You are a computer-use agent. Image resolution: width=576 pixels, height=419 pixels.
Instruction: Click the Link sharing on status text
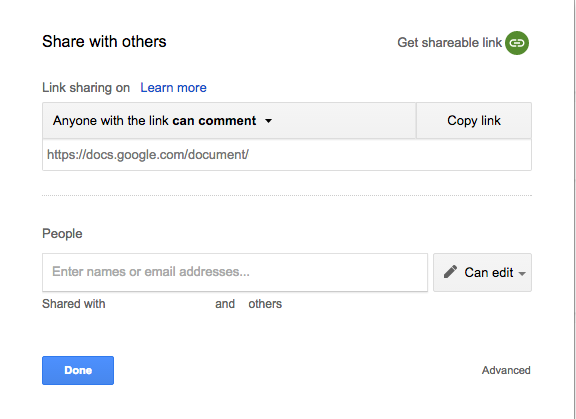click(86, 88)
